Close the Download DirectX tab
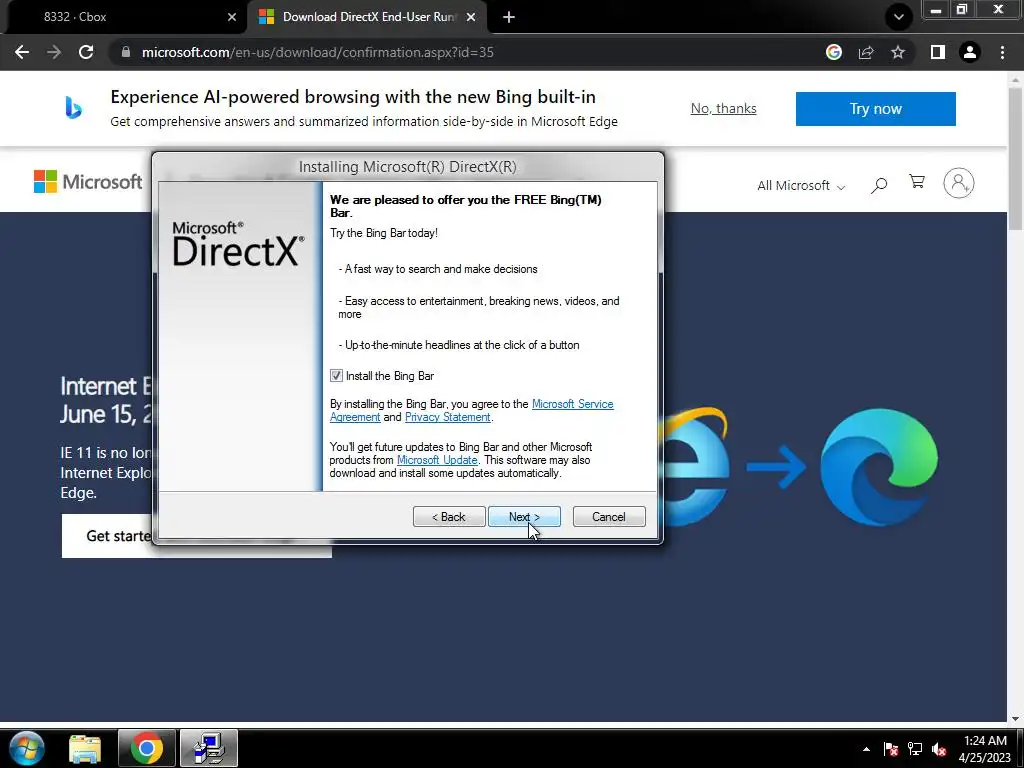1024x768 pixels. coord(471,17)
